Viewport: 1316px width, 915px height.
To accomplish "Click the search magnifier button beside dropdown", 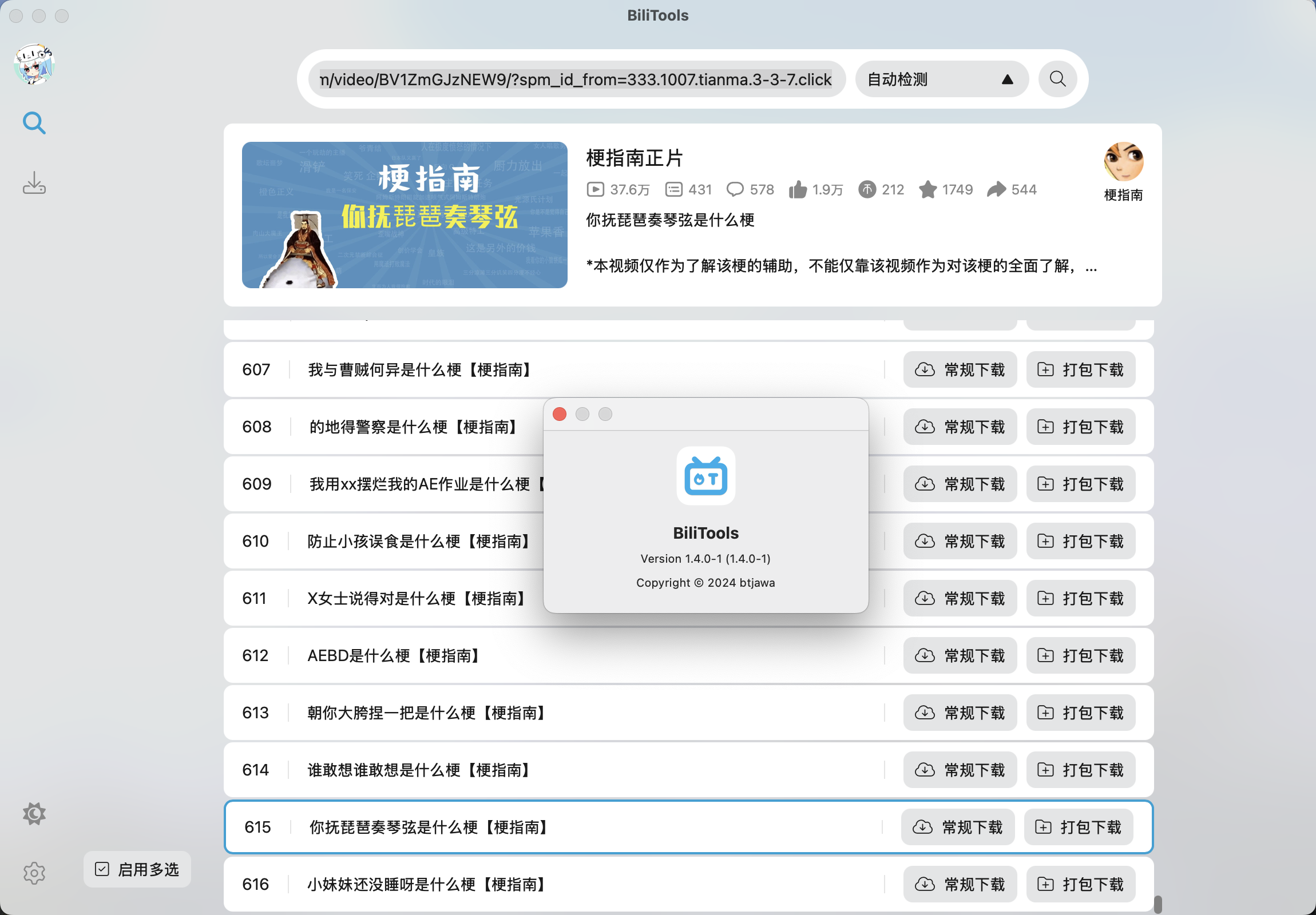I will [1057, 79].
